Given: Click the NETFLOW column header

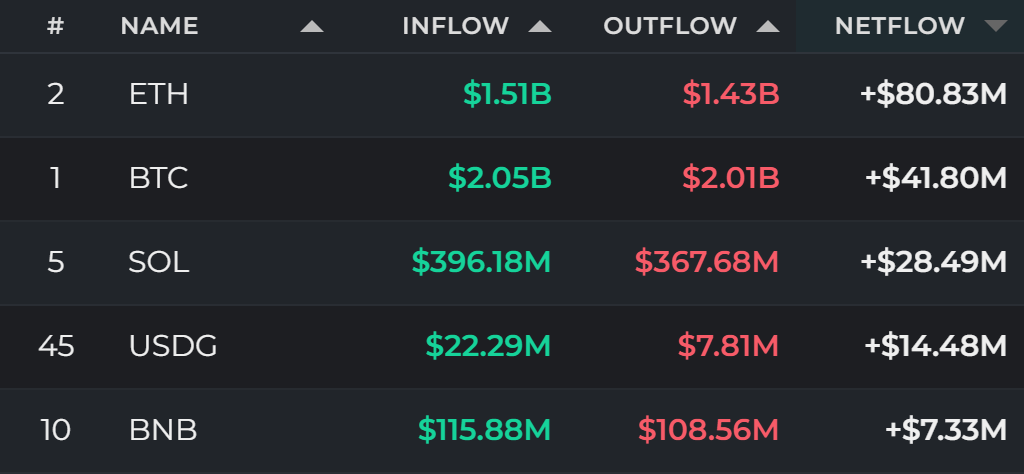Looking at the screenshot, I should pyautogui.click(x=899, y=26).
